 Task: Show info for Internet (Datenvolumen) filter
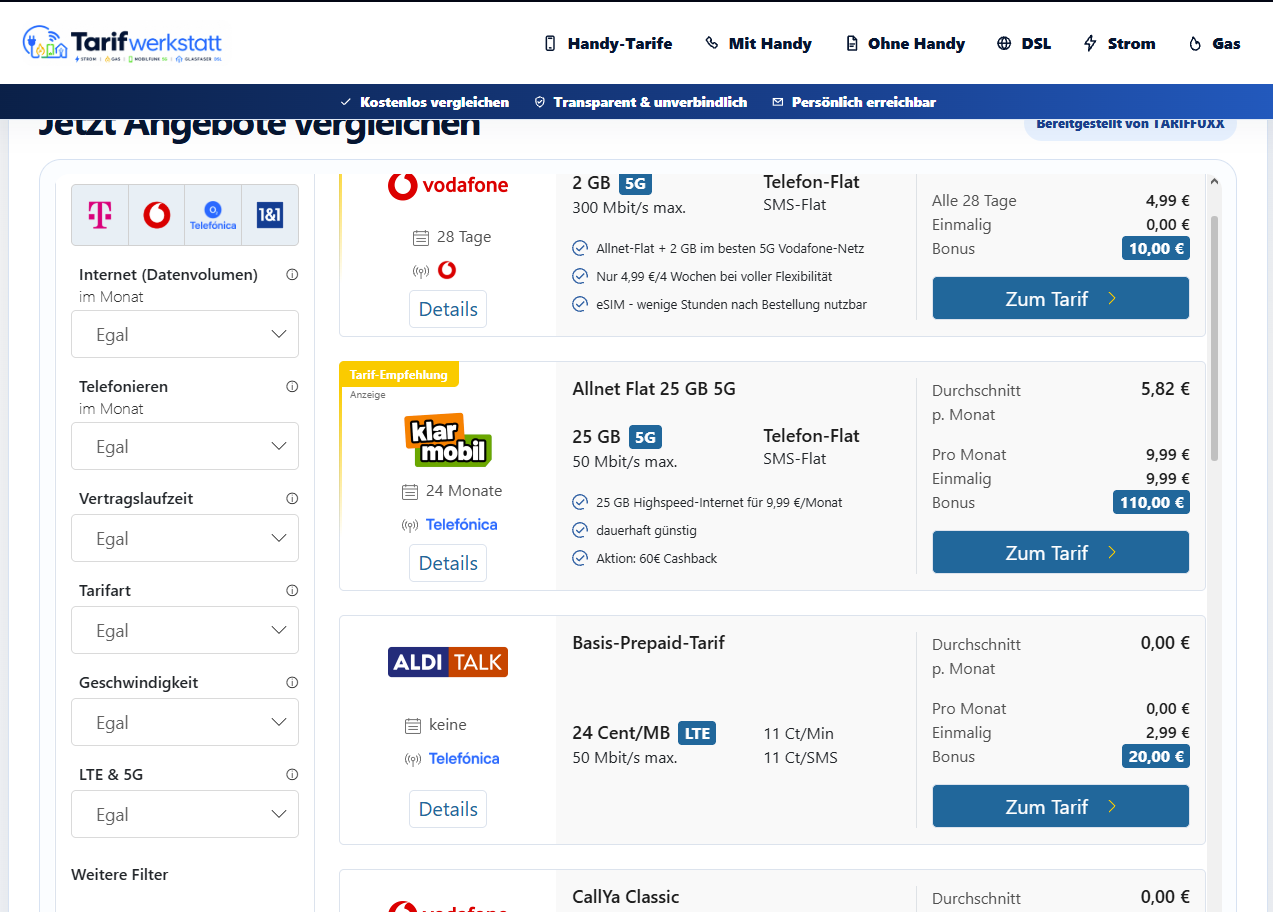pyautogui.click(x=292, y=275)
